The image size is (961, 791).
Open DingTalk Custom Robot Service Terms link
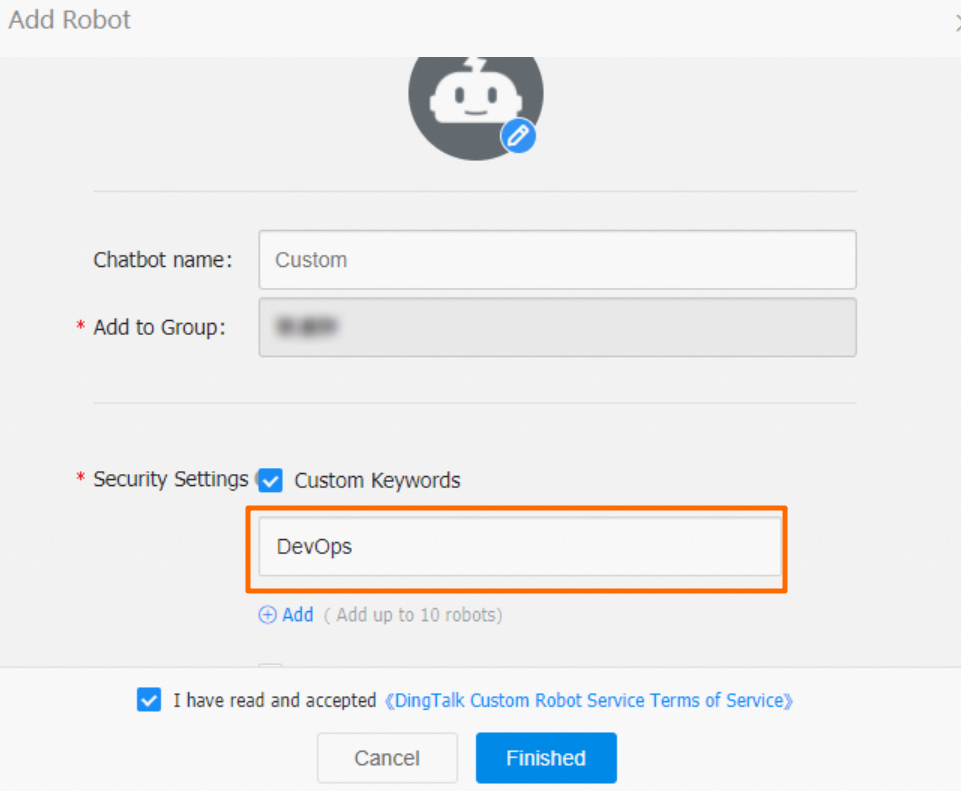[x=588, y=700]
